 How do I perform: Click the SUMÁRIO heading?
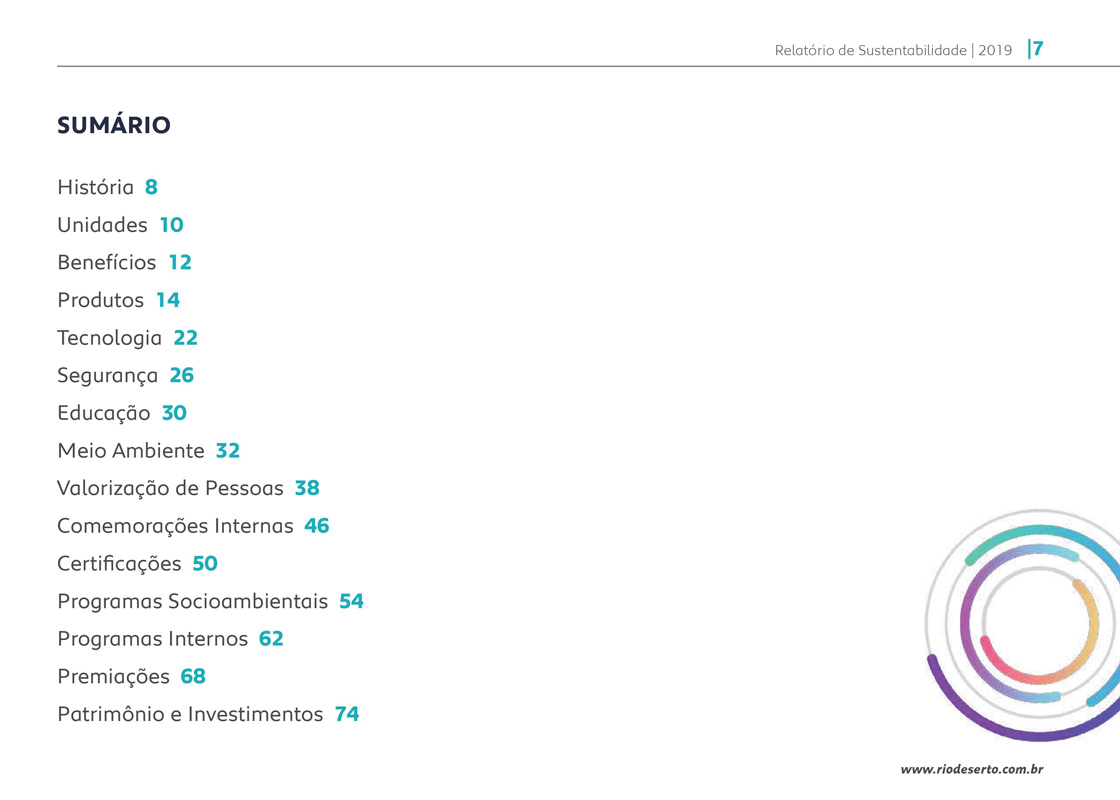click(114, 126)
